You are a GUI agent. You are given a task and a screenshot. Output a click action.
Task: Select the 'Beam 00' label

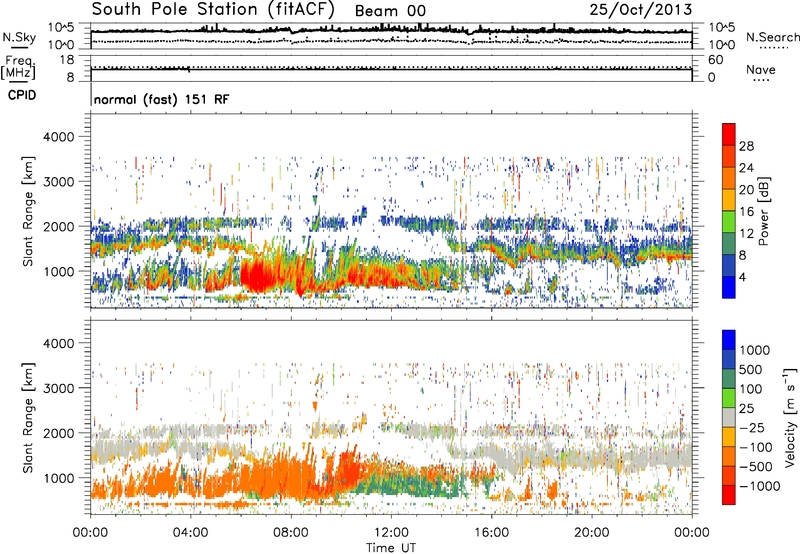(390, 11)
